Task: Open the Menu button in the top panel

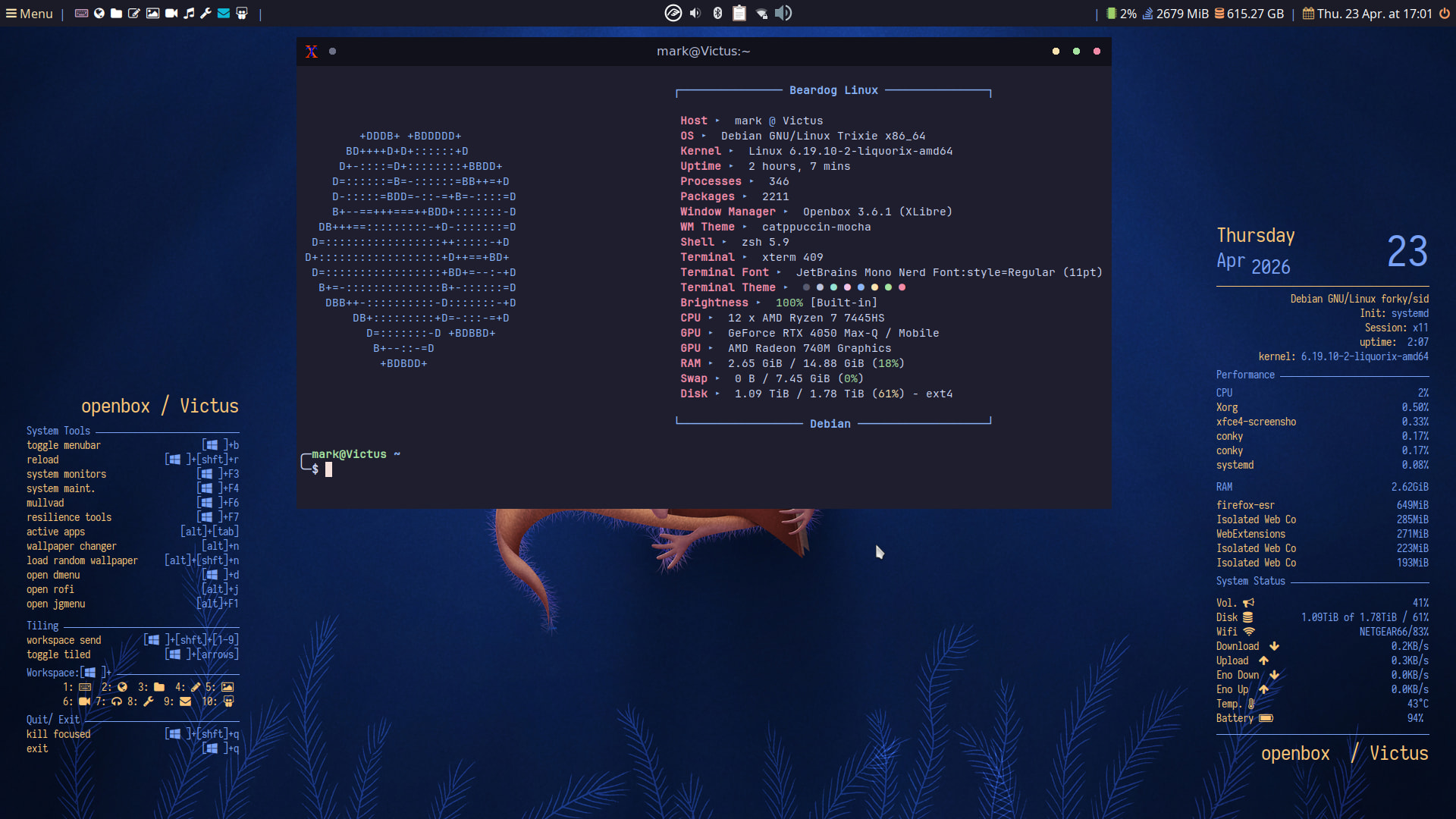Action: [x=30, y=14]
